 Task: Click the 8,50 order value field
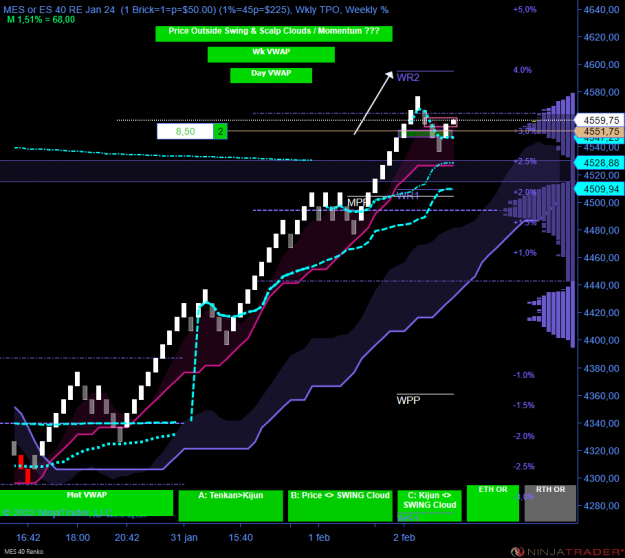pos(185,132)
